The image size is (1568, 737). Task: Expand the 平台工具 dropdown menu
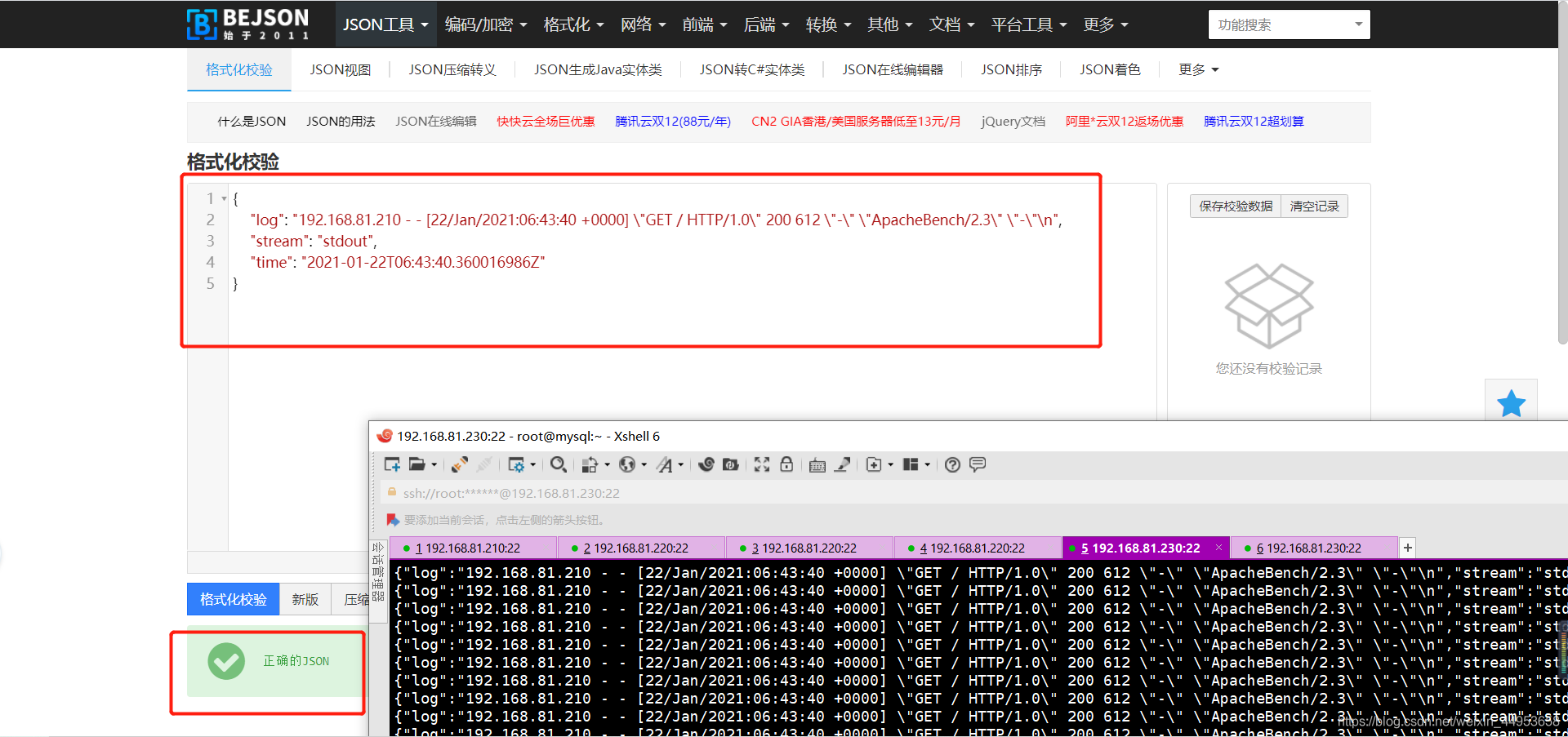click(x=1029, y=24)
